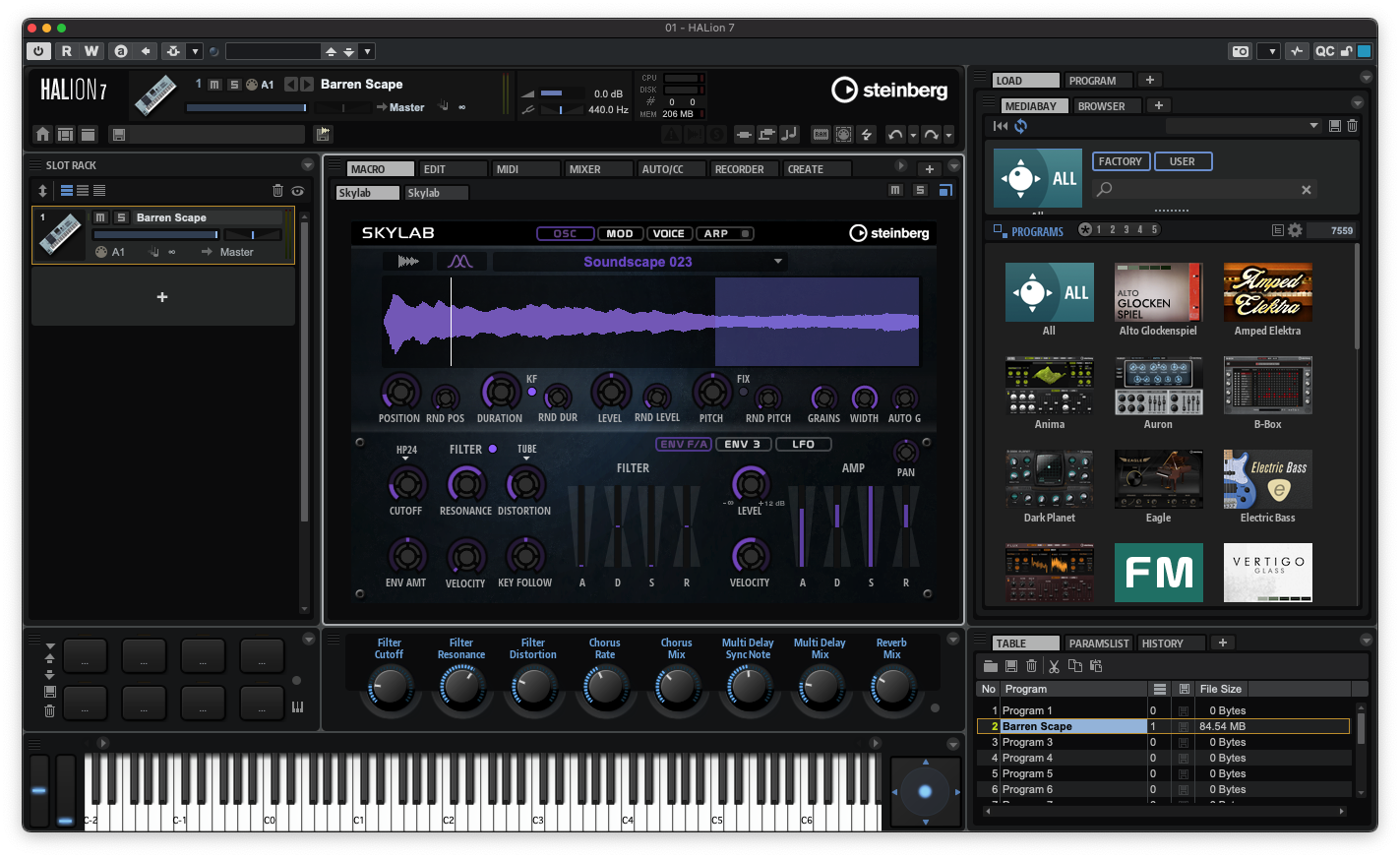Click the RAM icon in the toolbar

(x=820, y=134)
